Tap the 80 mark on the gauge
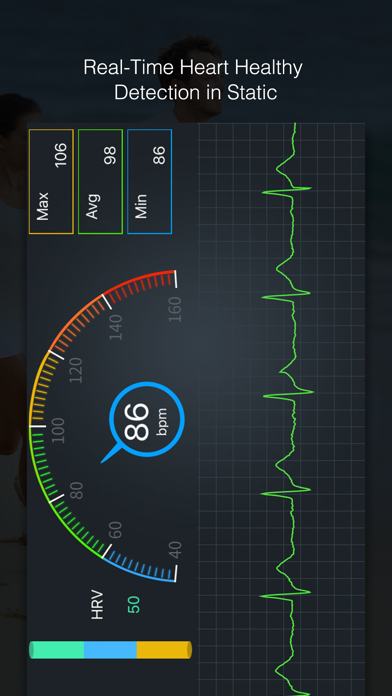The image size is (392, 696). (77, 490)
